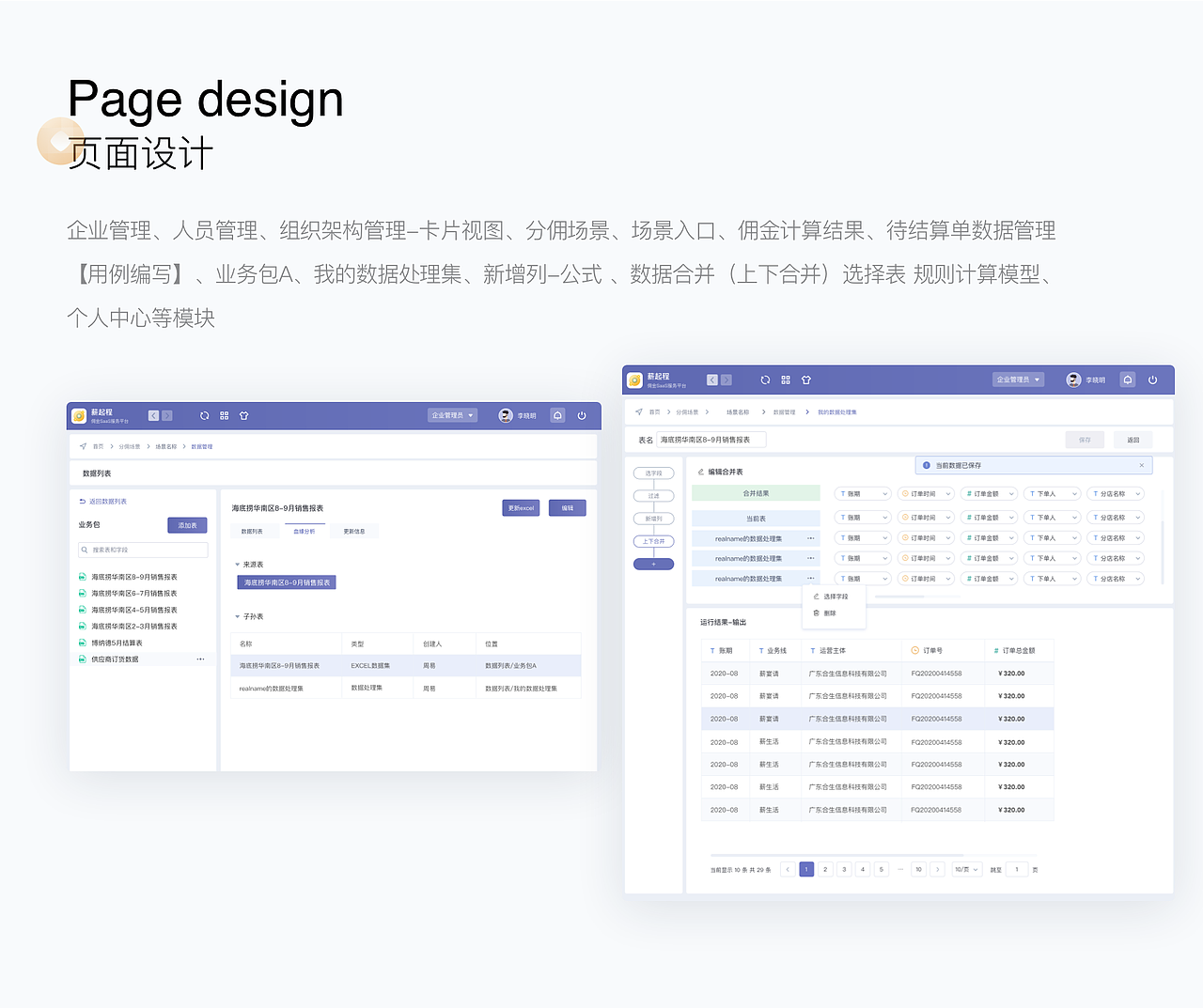Screen dimensions: 1203x1008
Task: Open 订单时间 dropdown in the 合并结果 row
Action: click(x=927, y=493)
